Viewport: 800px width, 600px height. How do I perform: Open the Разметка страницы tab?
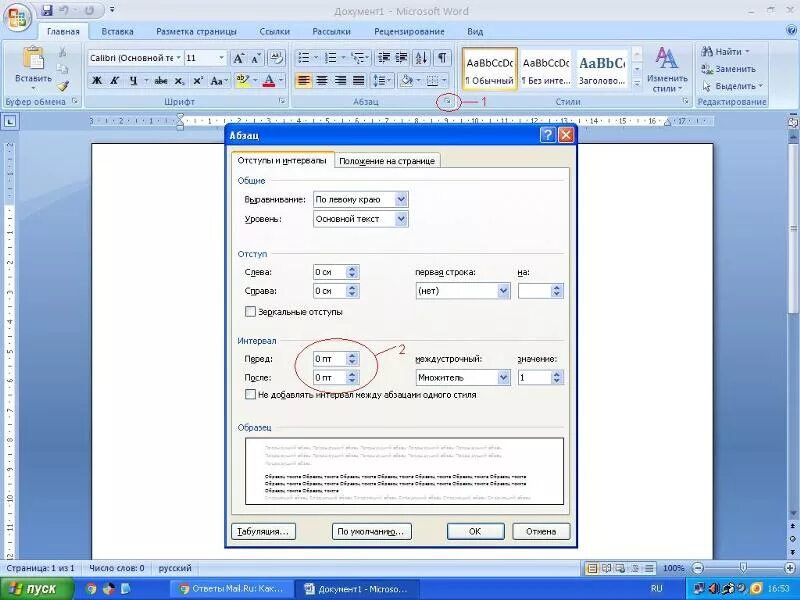pos(196,31)
